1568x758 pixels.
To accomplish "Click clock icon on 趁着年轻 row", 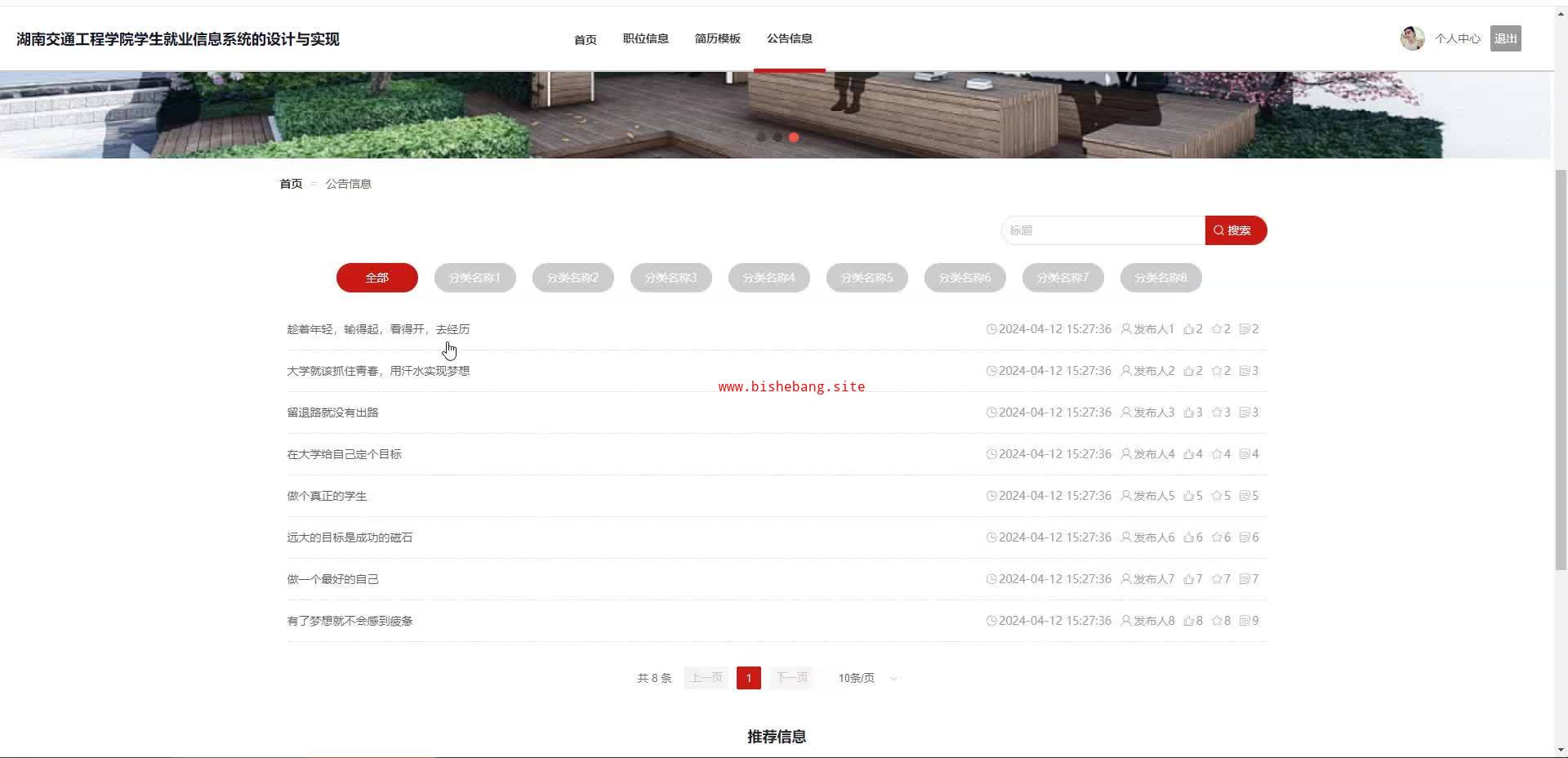I will pyautogui.click(x=991, y=329).
